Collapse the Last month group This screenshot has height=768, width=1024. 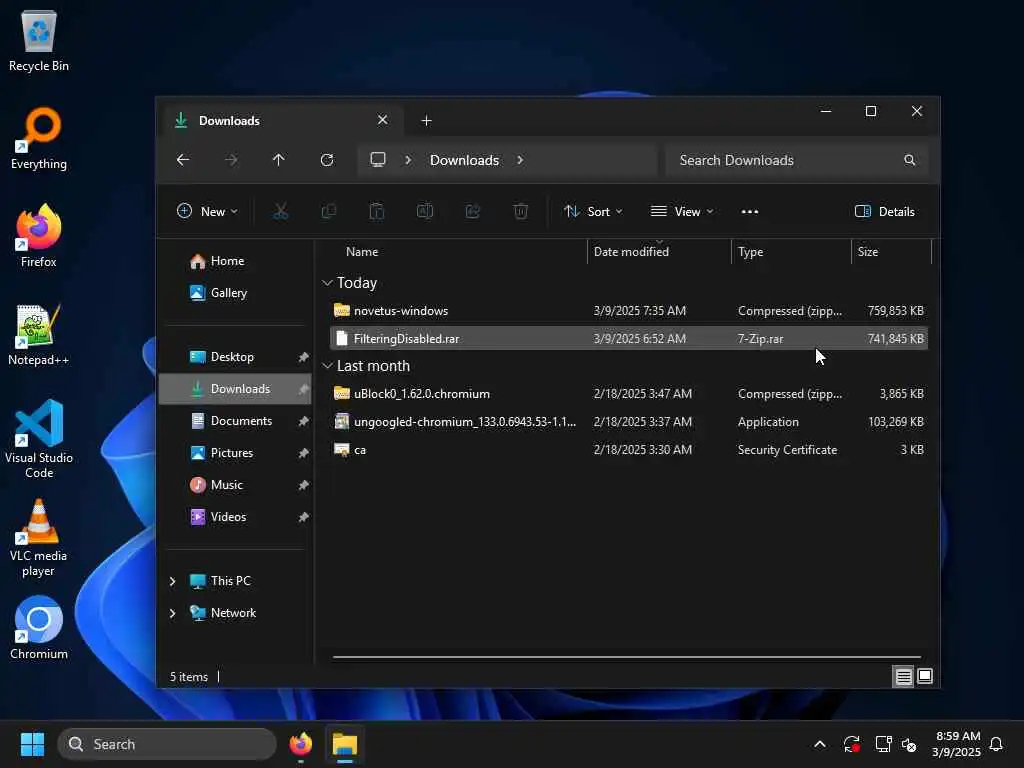[327, 366]
